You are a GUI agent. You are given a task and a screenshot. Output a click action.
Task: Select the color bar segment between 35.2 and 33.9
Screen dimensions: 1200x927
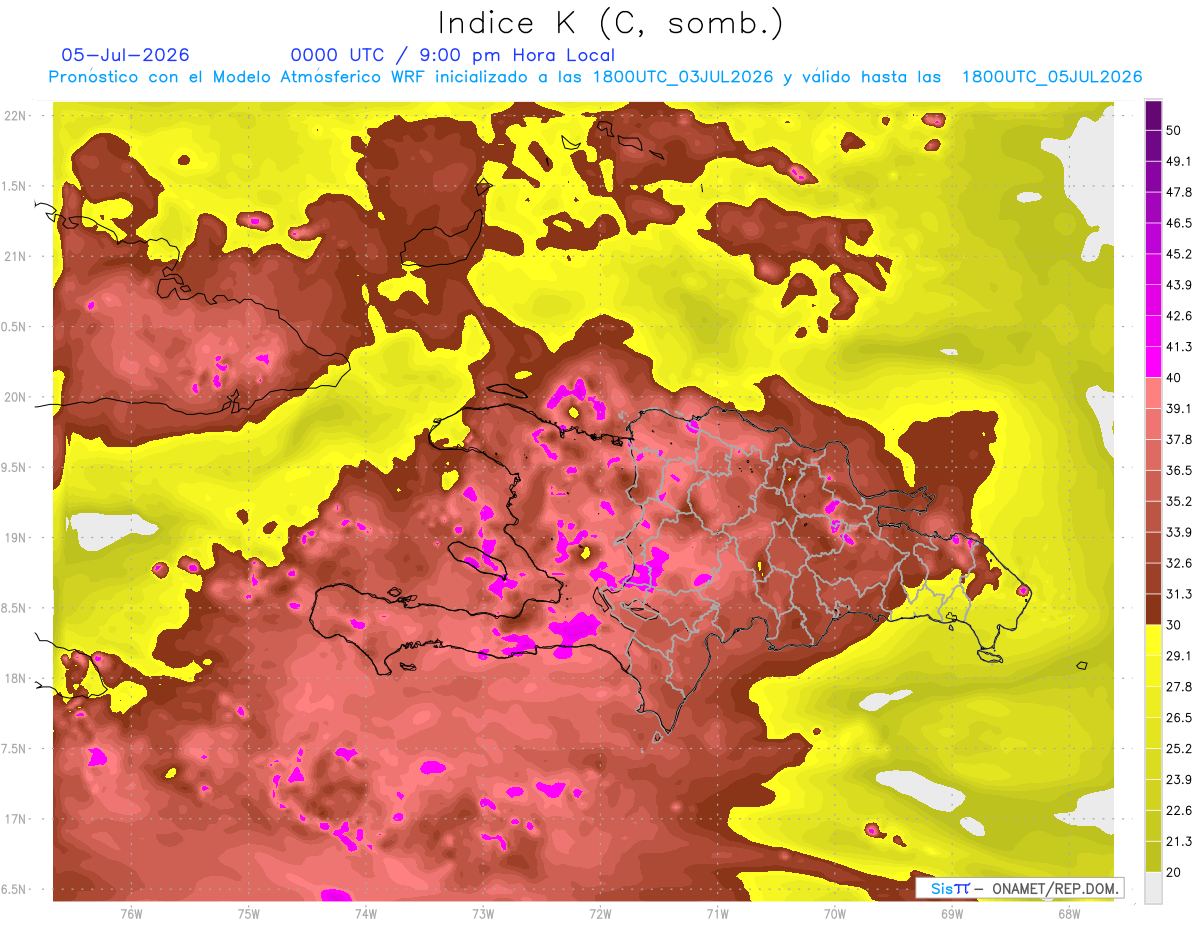tap(1153, 517)
